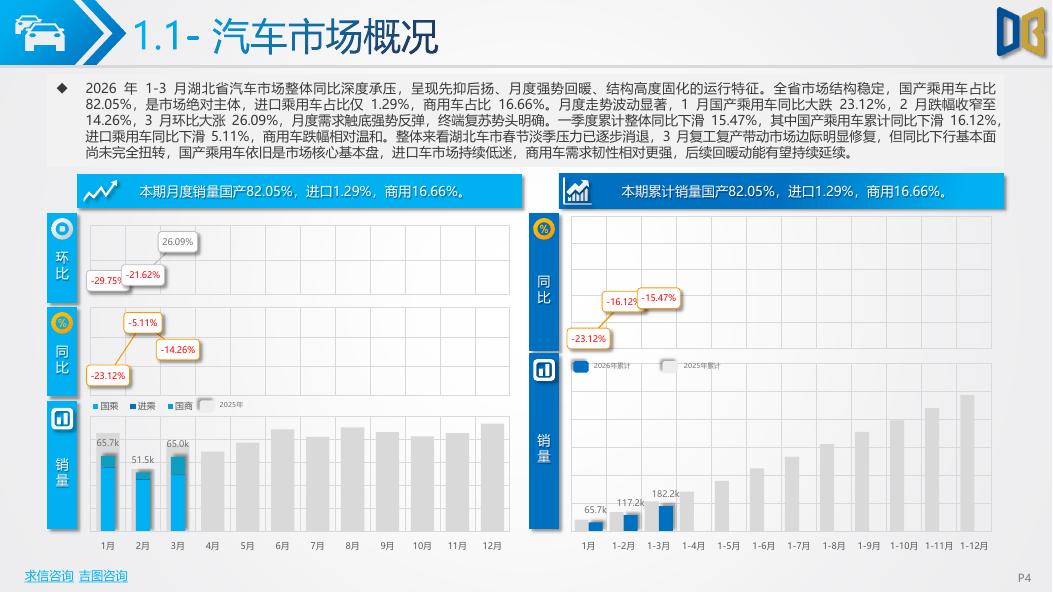Open the 吉图咨询 link
Viewport: 1053px width, 592px height.
103,576
